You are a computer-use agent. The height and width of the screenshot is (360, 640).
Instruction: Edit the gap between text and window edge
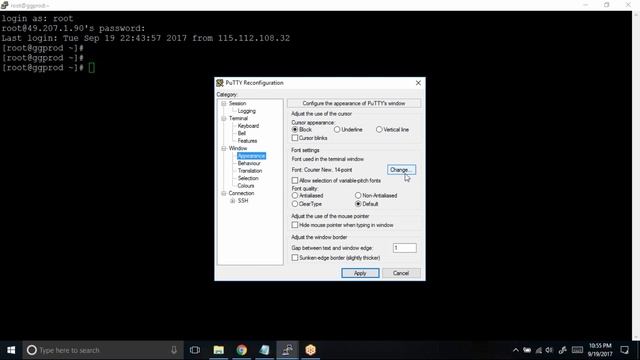coord(404,248)
